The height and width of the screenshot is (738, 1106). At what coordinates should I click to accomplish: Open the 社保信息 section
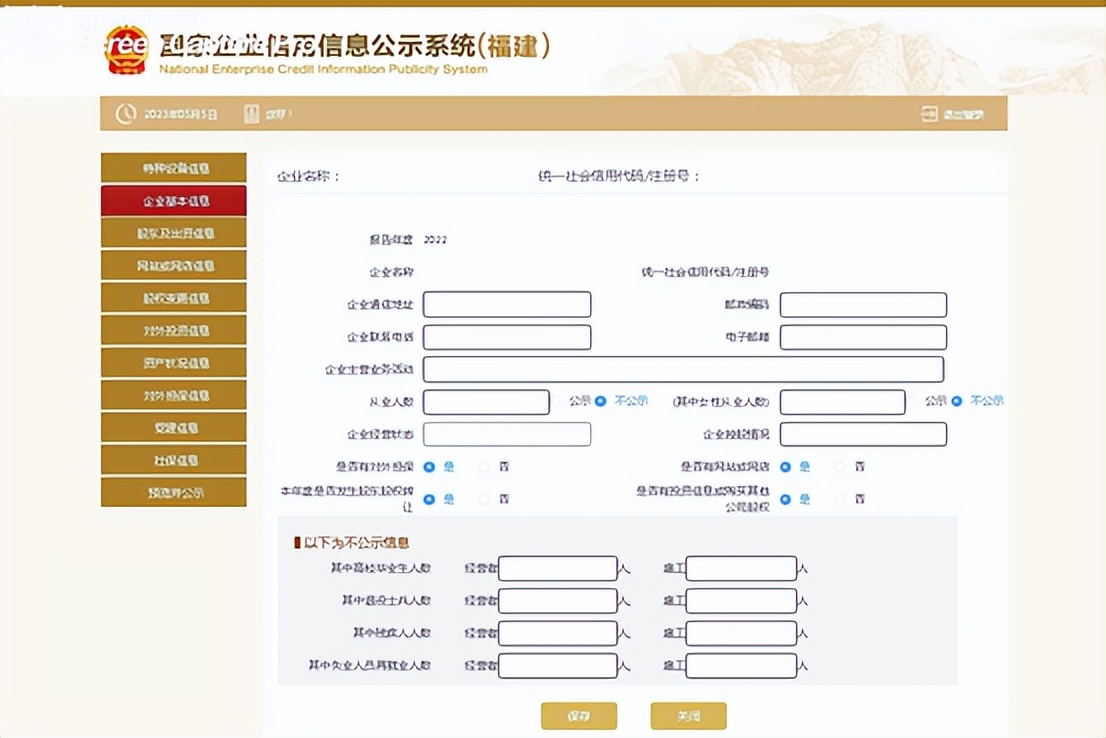click(172, 459)
